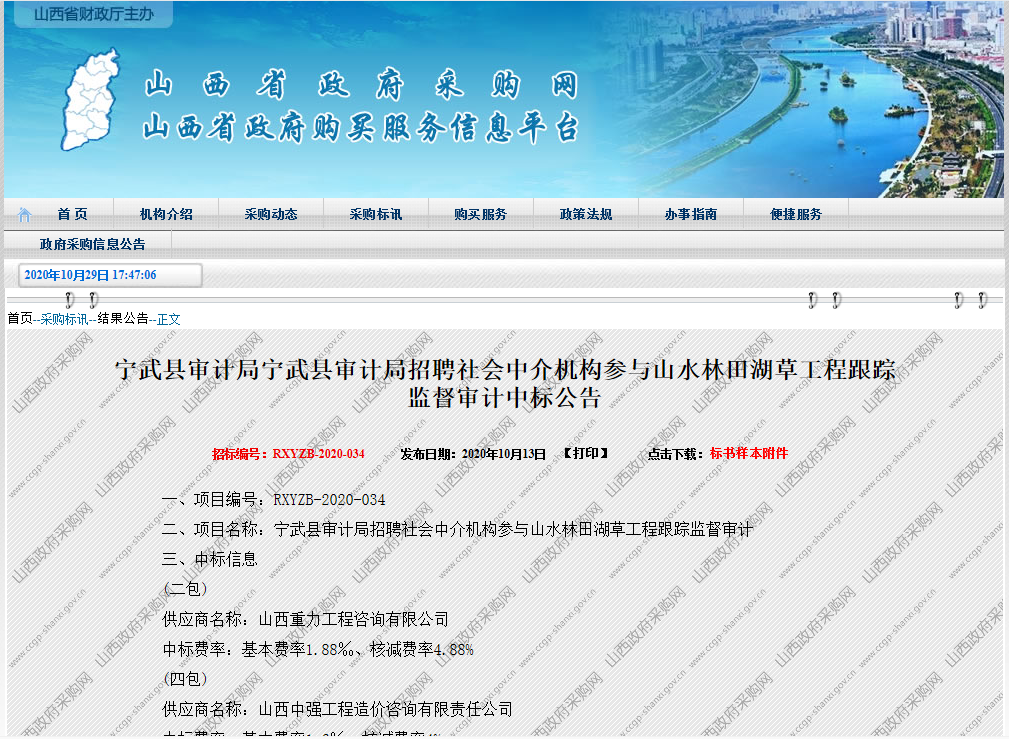Select the 一、项目编号 line
The height and width of the screenshot is (739, 1009).
273,500
